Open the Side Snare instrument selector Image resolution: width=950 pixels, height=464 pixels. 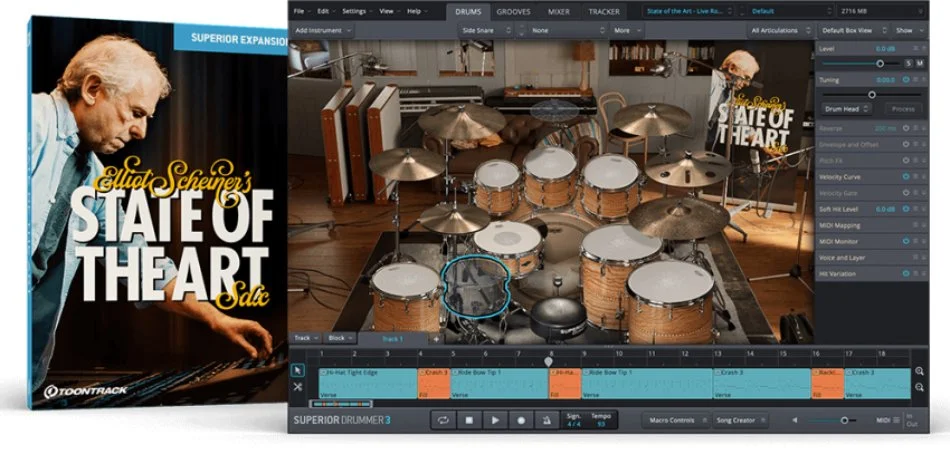tap(485, 30)
